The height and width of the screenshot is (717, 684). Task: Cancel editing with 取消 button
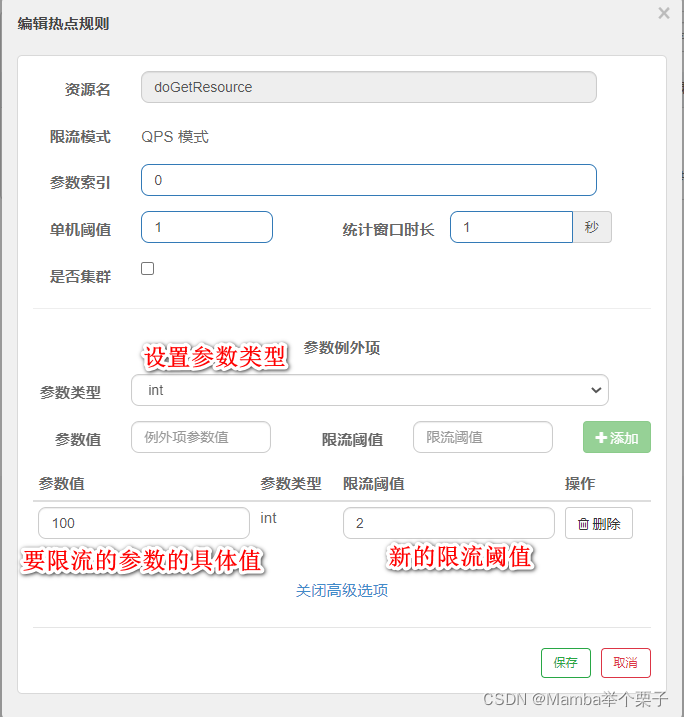(x=625, y=663)
